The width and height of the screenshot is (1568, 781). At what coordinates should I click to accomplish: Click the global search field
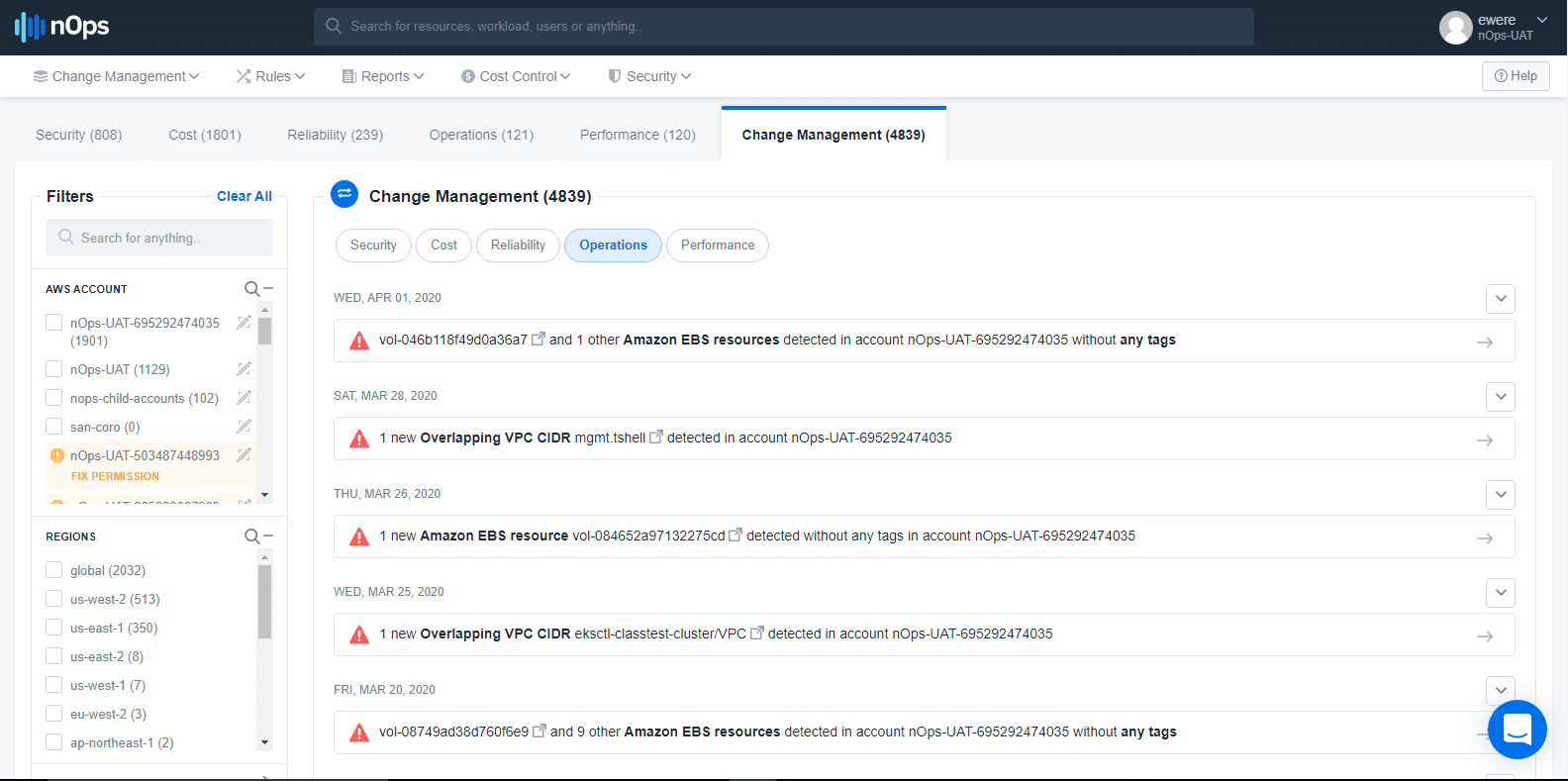click(784, 27)
